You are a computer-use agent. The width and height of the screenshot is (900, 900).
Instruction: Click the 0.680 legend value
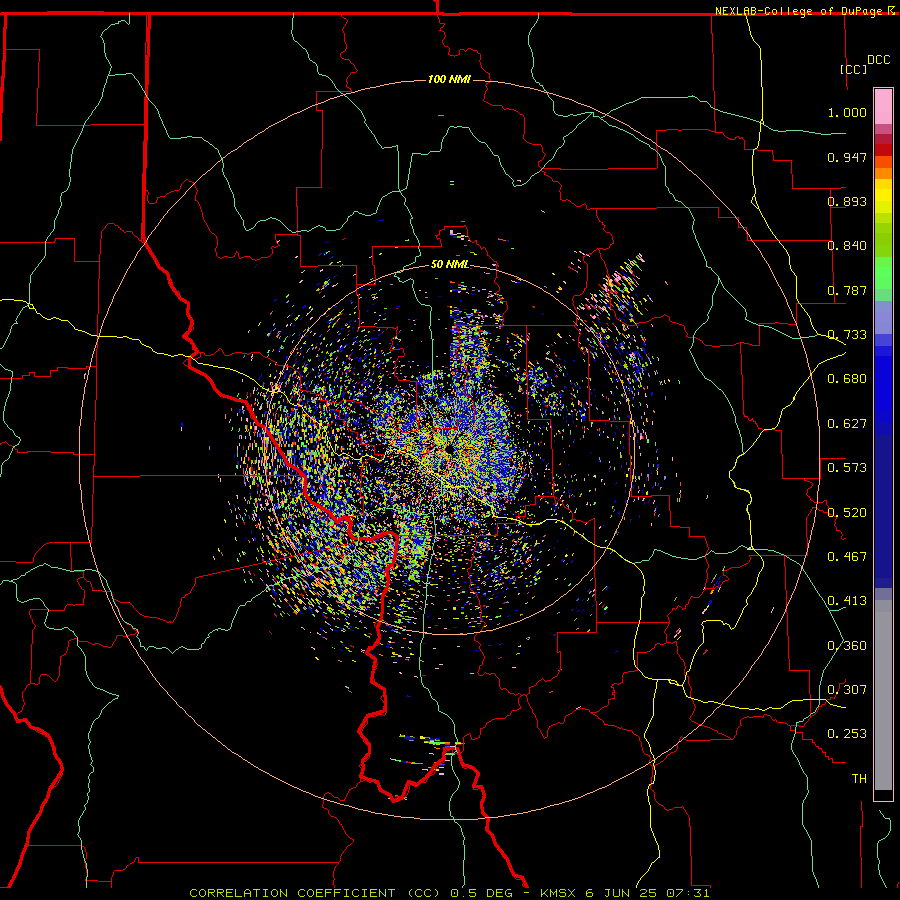click(847, 379)
